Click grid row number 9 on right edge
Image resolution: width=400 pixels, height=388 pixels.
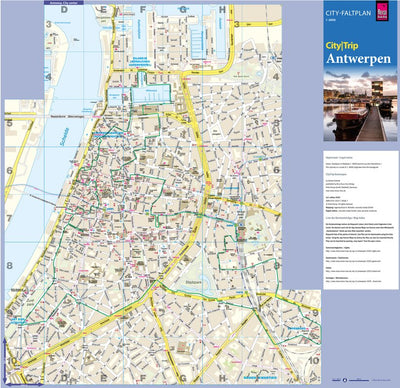click(315, 313)
